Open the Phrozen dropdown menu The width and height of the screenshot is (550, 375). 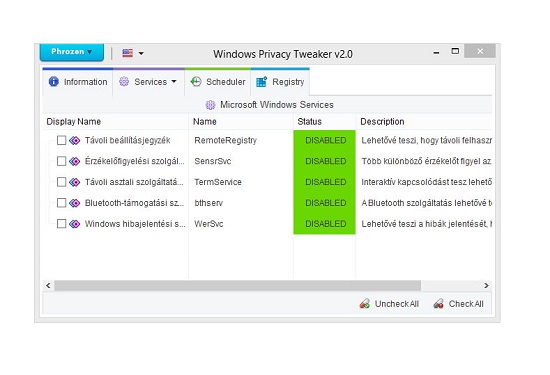tap(72, 52)
